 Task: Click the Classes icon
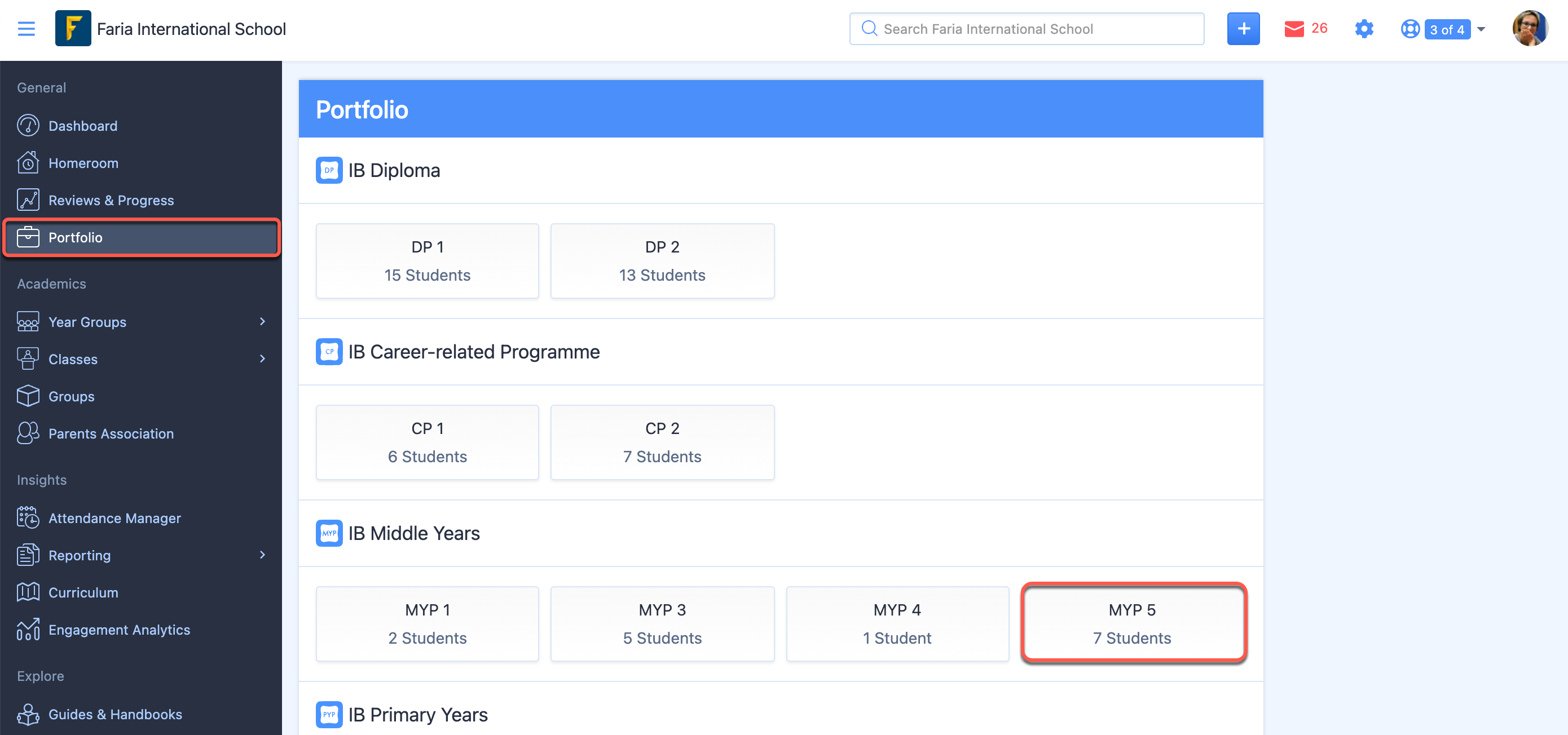pos(28,359)
